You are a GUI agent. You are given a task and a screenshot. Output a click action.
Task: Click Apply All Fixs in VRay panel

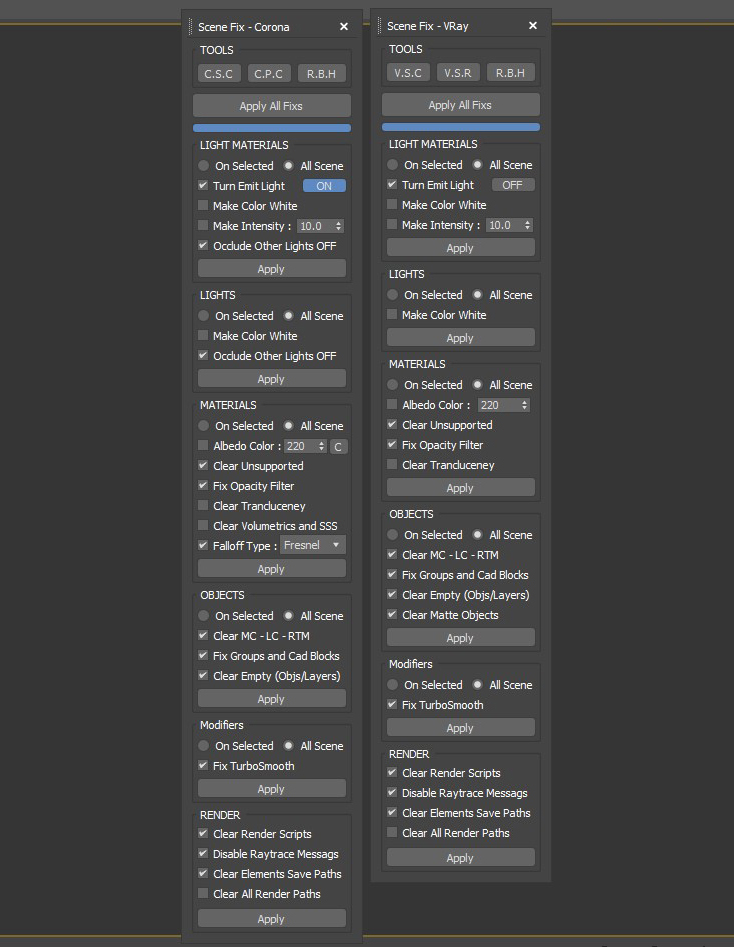[x=460, y=104]
